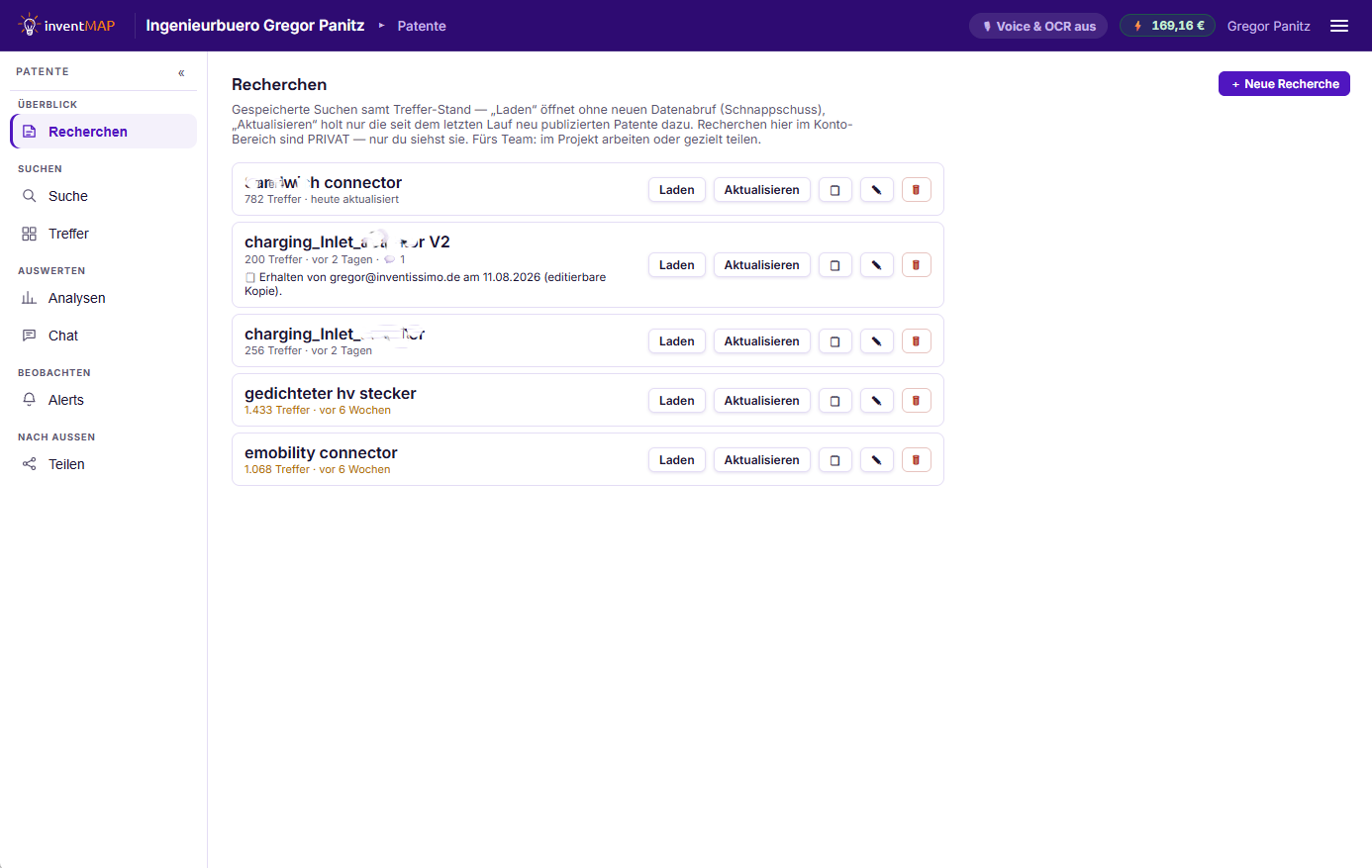Click Aktualisieren for emobility connector
The image size is (1372, 868).
(x=762, y=460)
